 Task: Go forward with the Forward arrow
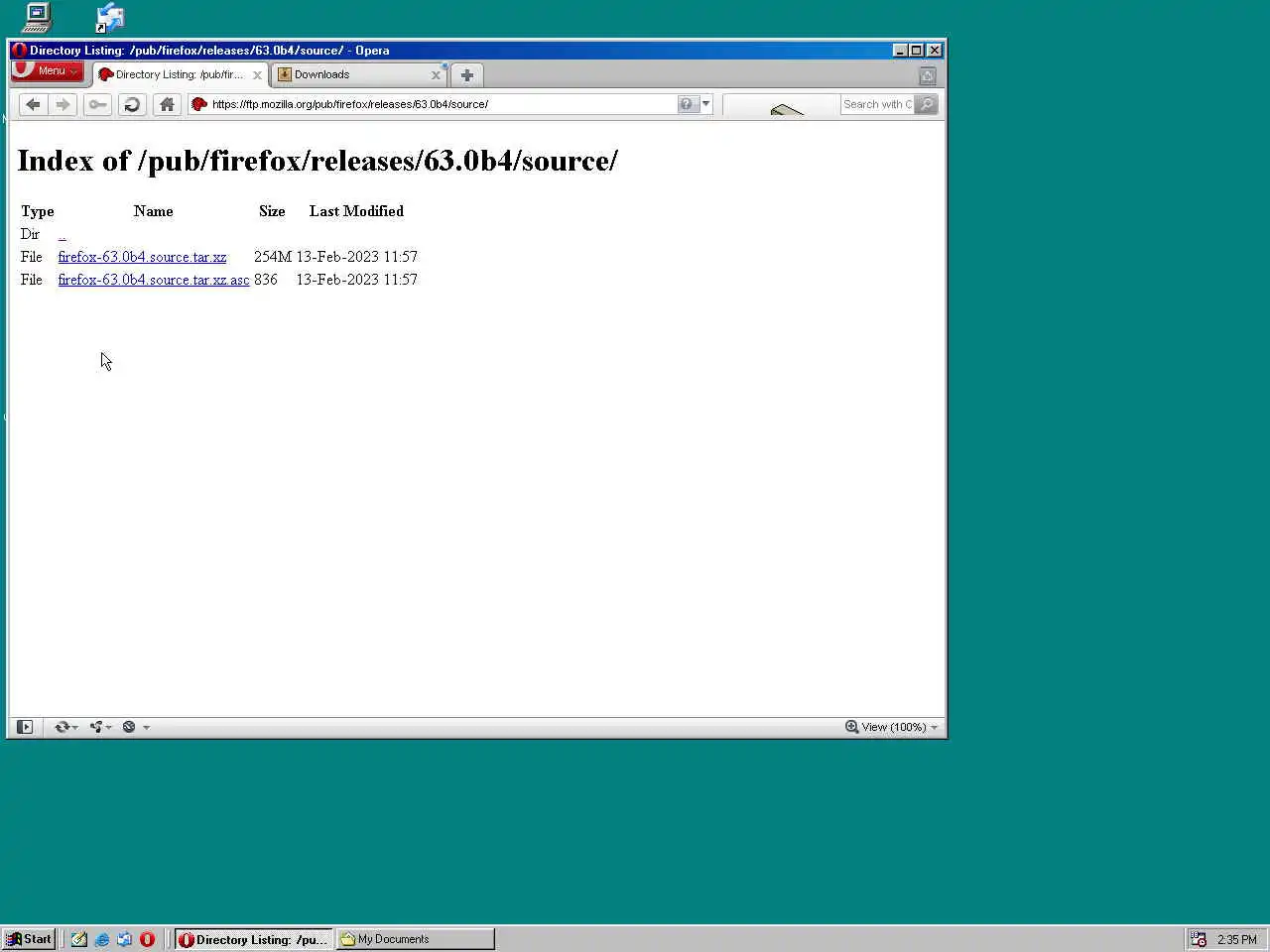pos(63,104)
